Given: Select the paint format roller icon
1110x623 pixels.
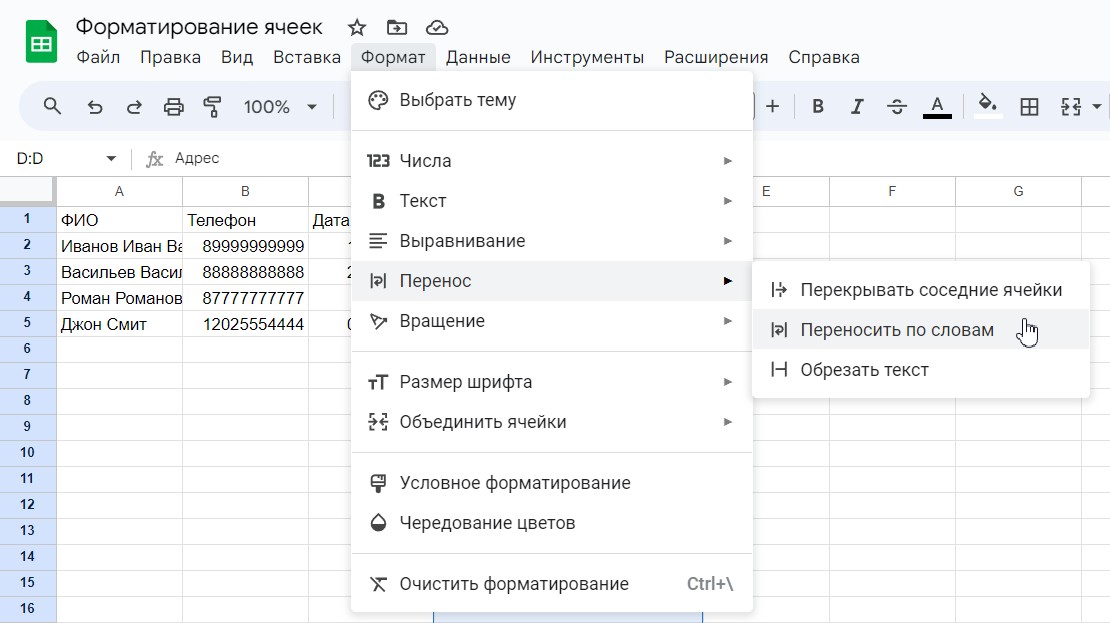Looking at the screenshot, I should (212, 106).
